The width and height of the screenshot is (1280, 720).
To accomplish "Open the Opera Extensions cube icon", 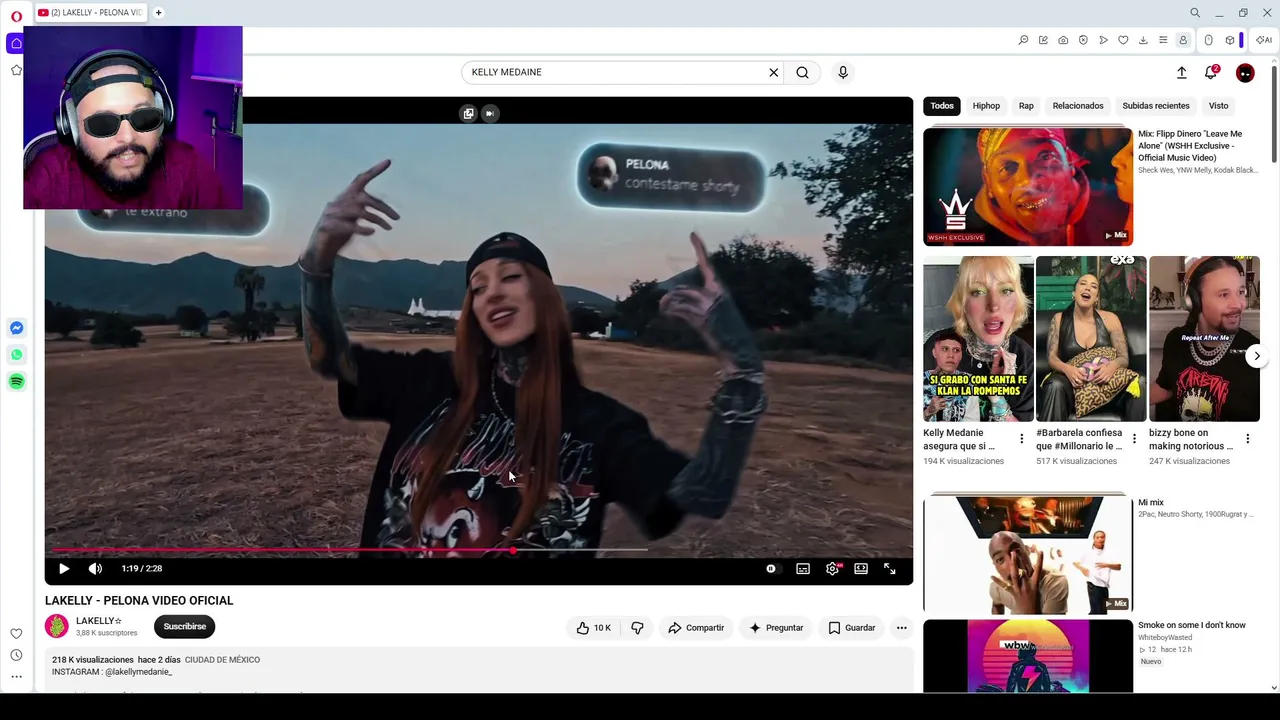I will point(1230,40).
